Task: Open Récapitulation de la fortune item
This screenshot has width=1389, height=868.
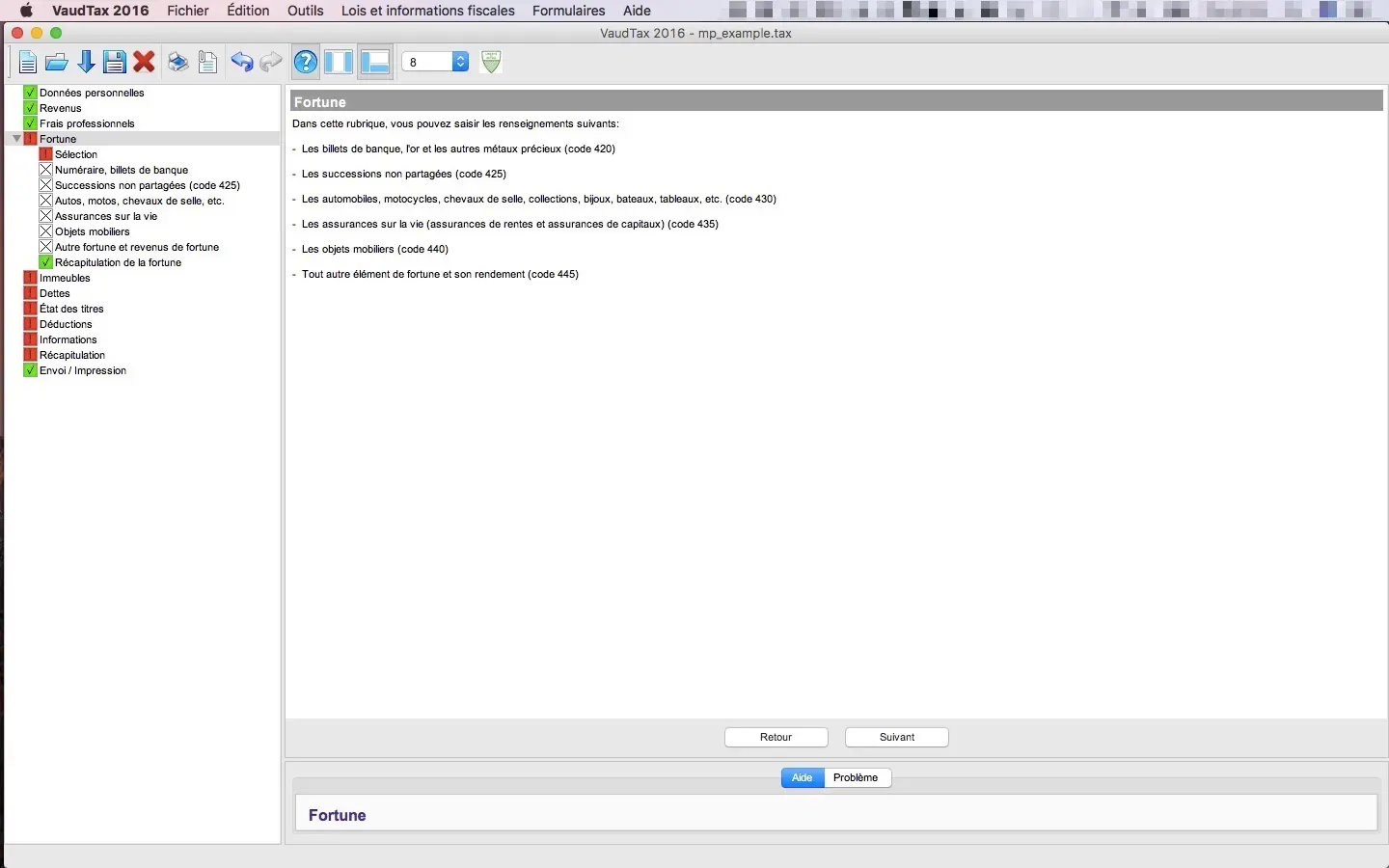Action: point(118,262)
